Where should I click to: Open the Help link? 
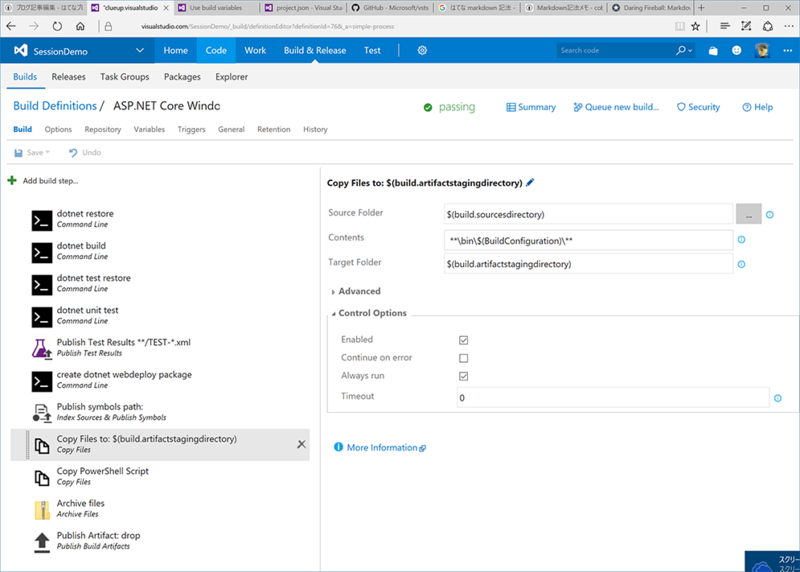tap(758, 107)
